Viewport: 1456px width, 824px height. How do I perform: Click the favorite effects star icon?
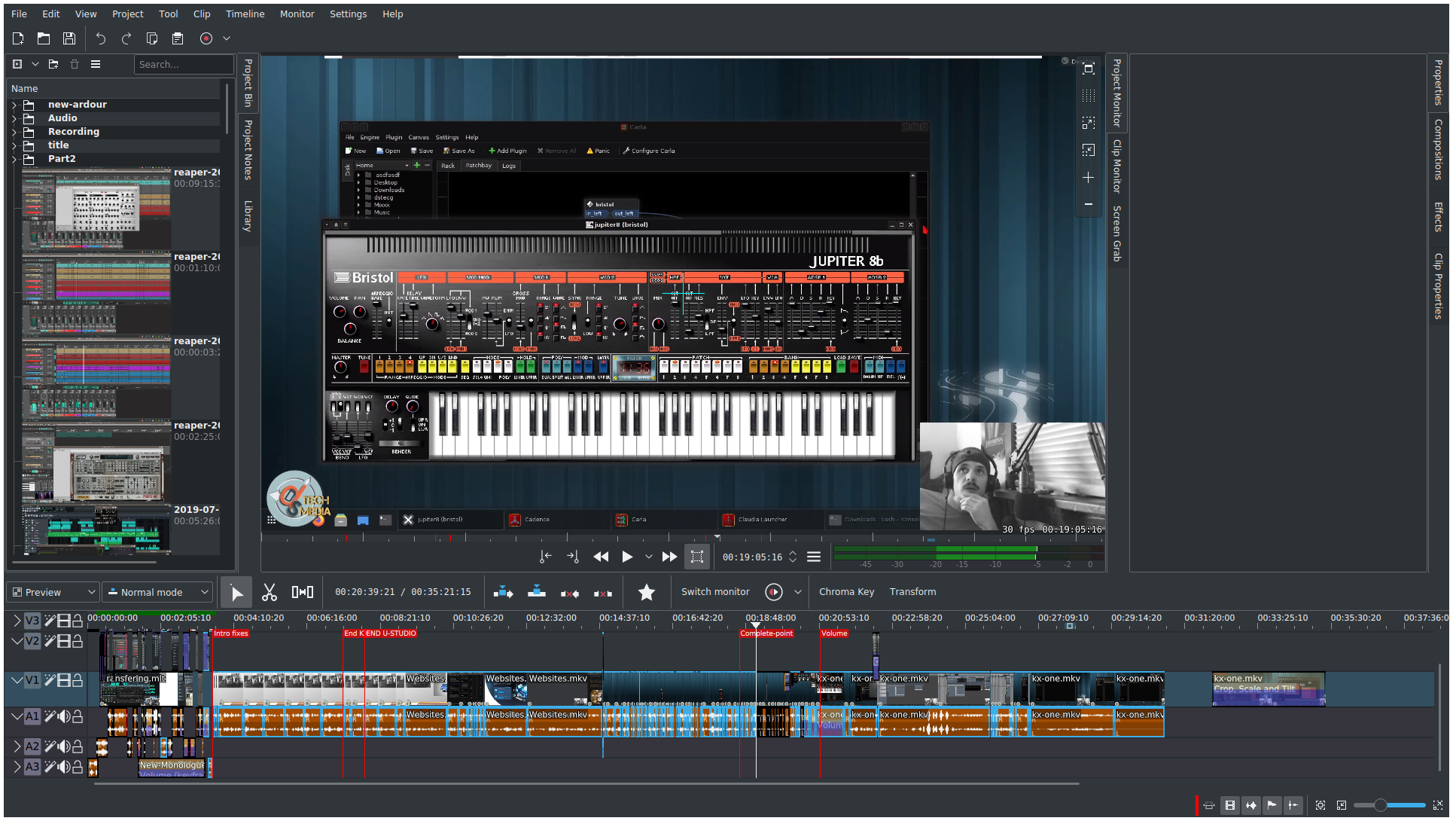646,592
